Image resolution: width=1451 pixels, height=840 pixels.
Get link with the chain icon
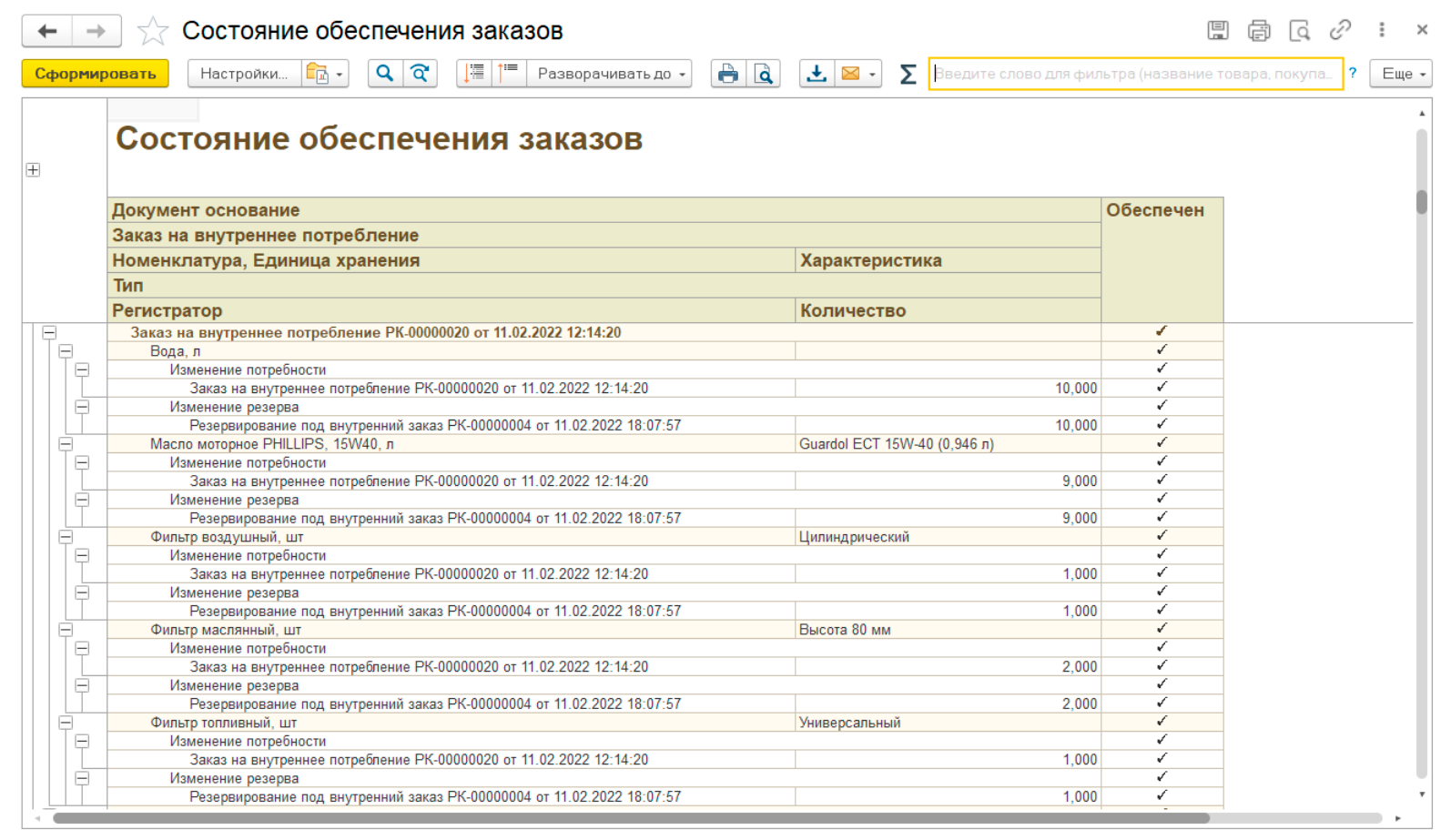(x=1340, y=30)
